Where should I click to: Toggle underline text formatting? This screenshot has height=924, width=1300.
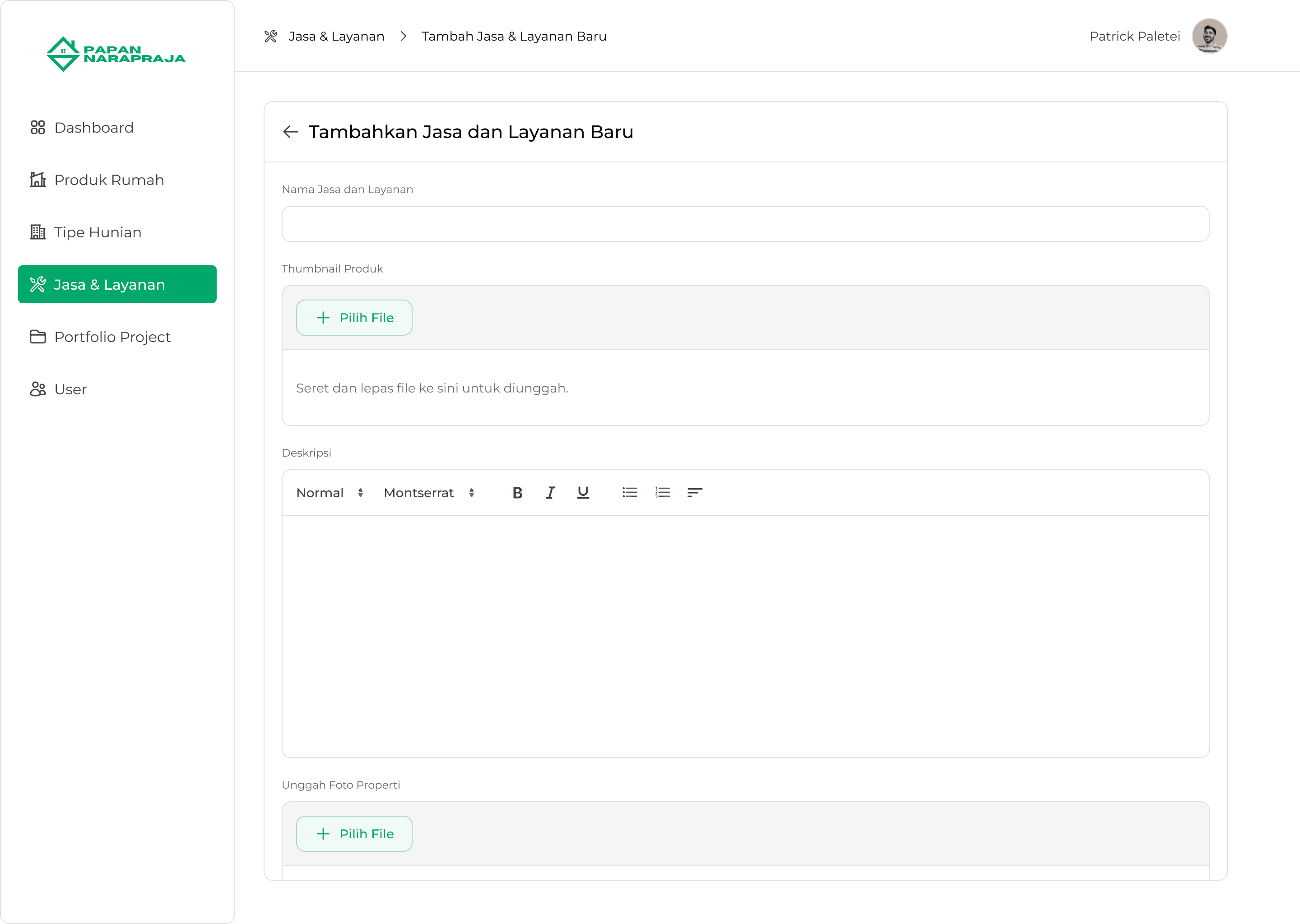pyautogui.click(x=583, y=493)
